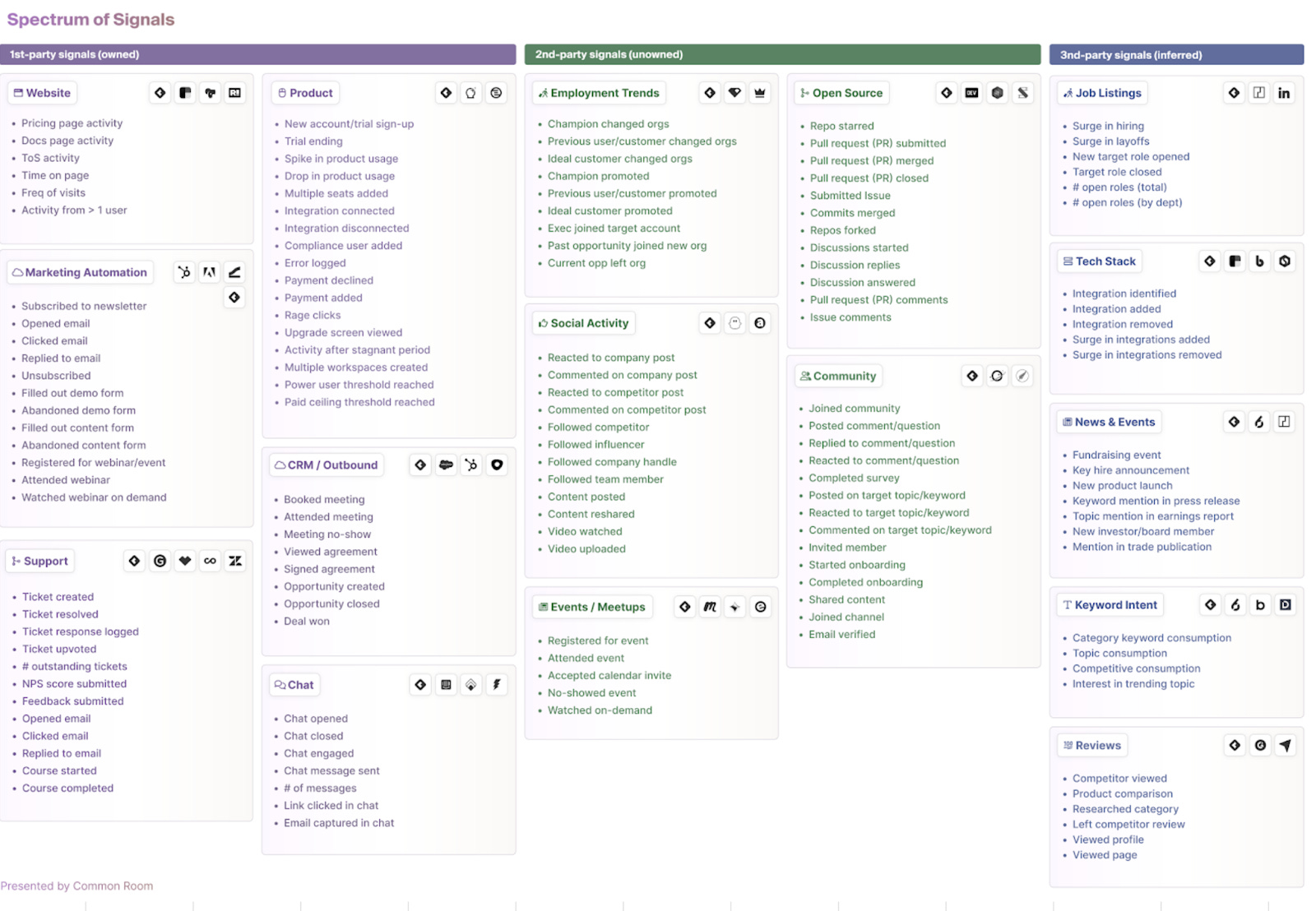1316x911 pixels.
Task: Click the 'Completed survey' item
Action: click(x=854, y=478)
